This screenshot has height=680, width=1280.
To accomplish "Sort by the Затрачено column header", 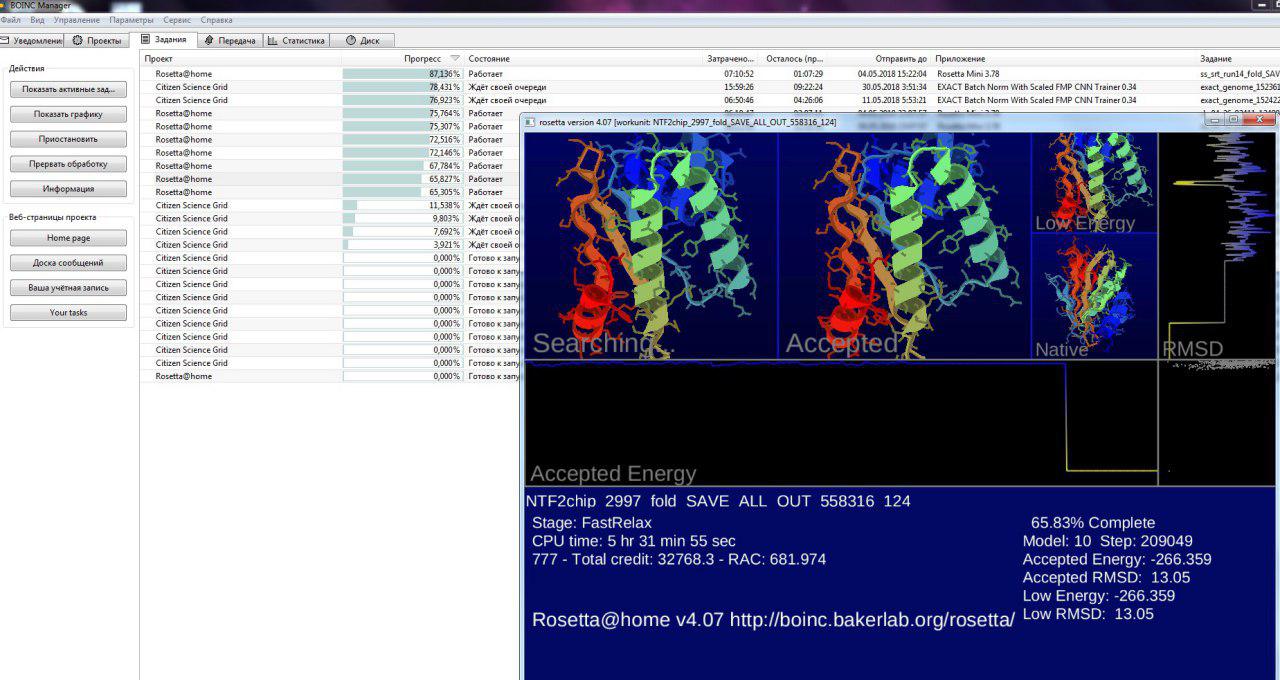I will [731, 59].
